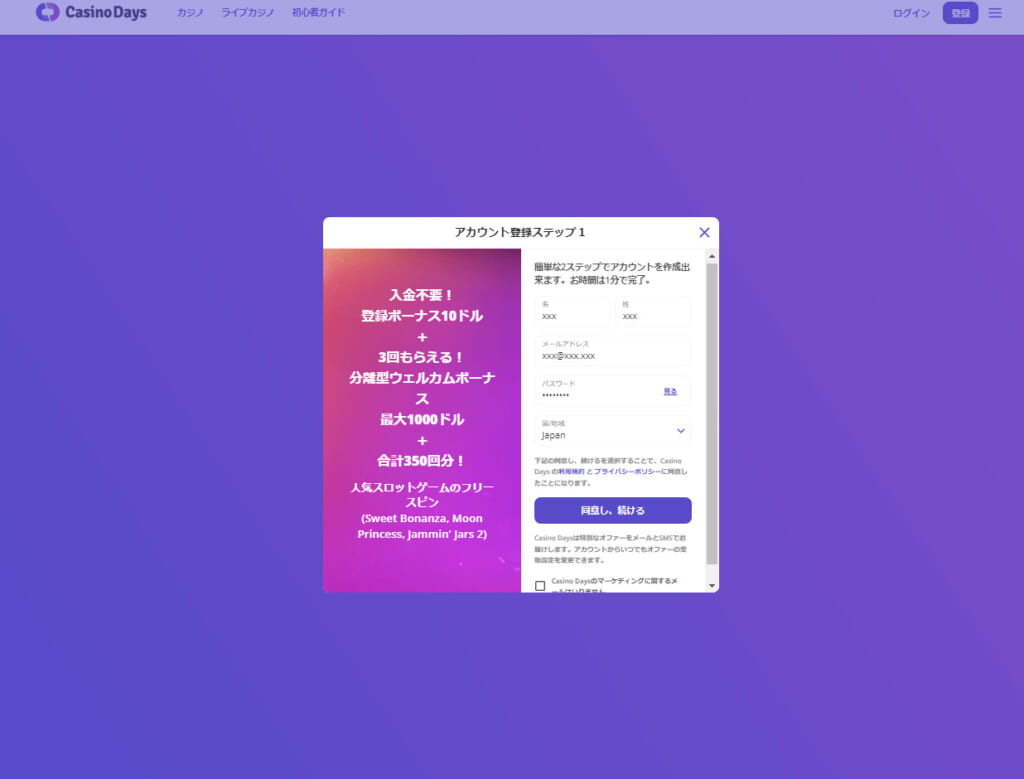
Task: Click the 同意し、続ける button
Action: click(613, 511)
